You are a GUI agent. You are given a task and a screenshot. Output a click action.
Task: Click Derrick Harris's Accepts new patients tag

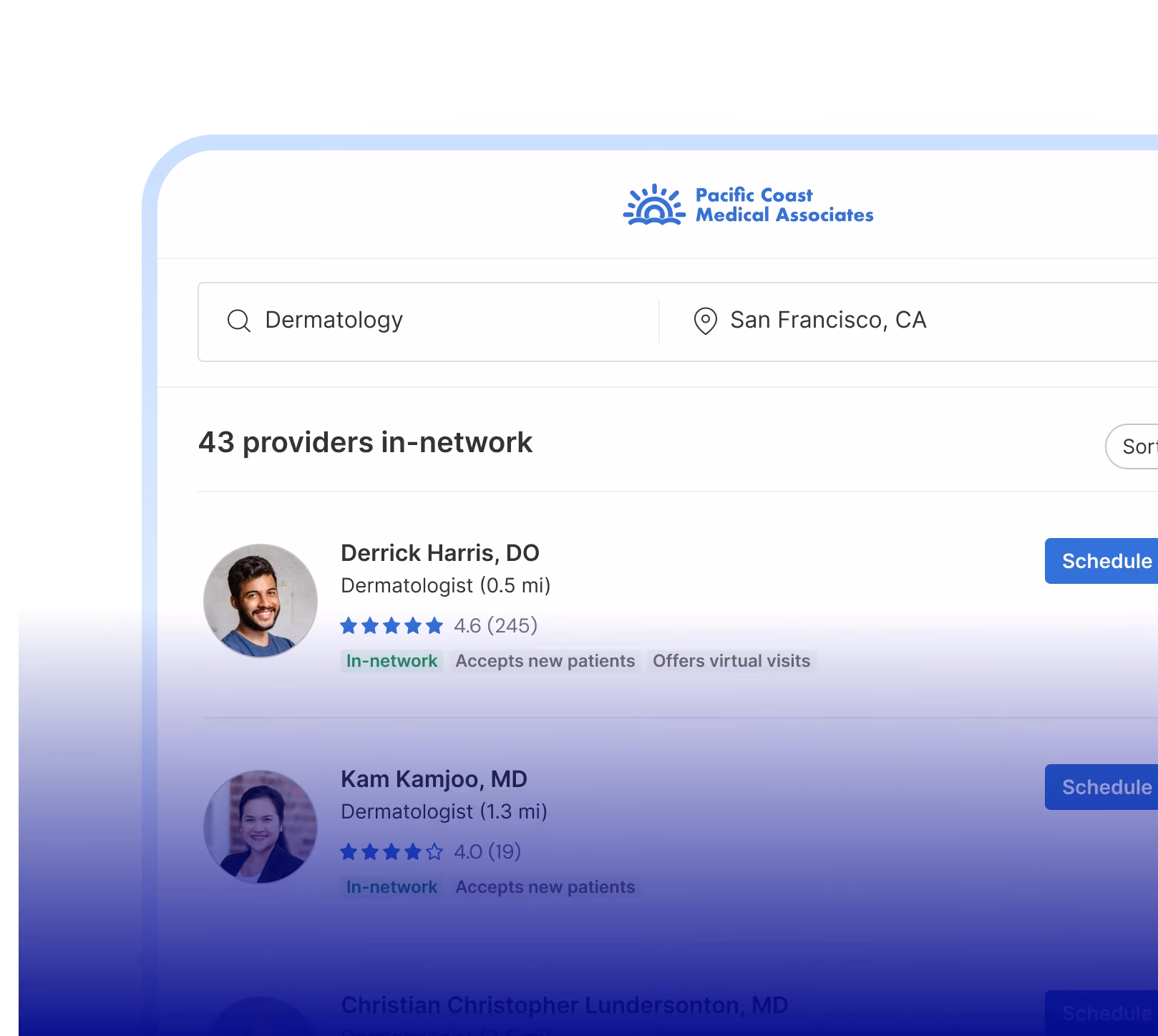pos(545,661)
